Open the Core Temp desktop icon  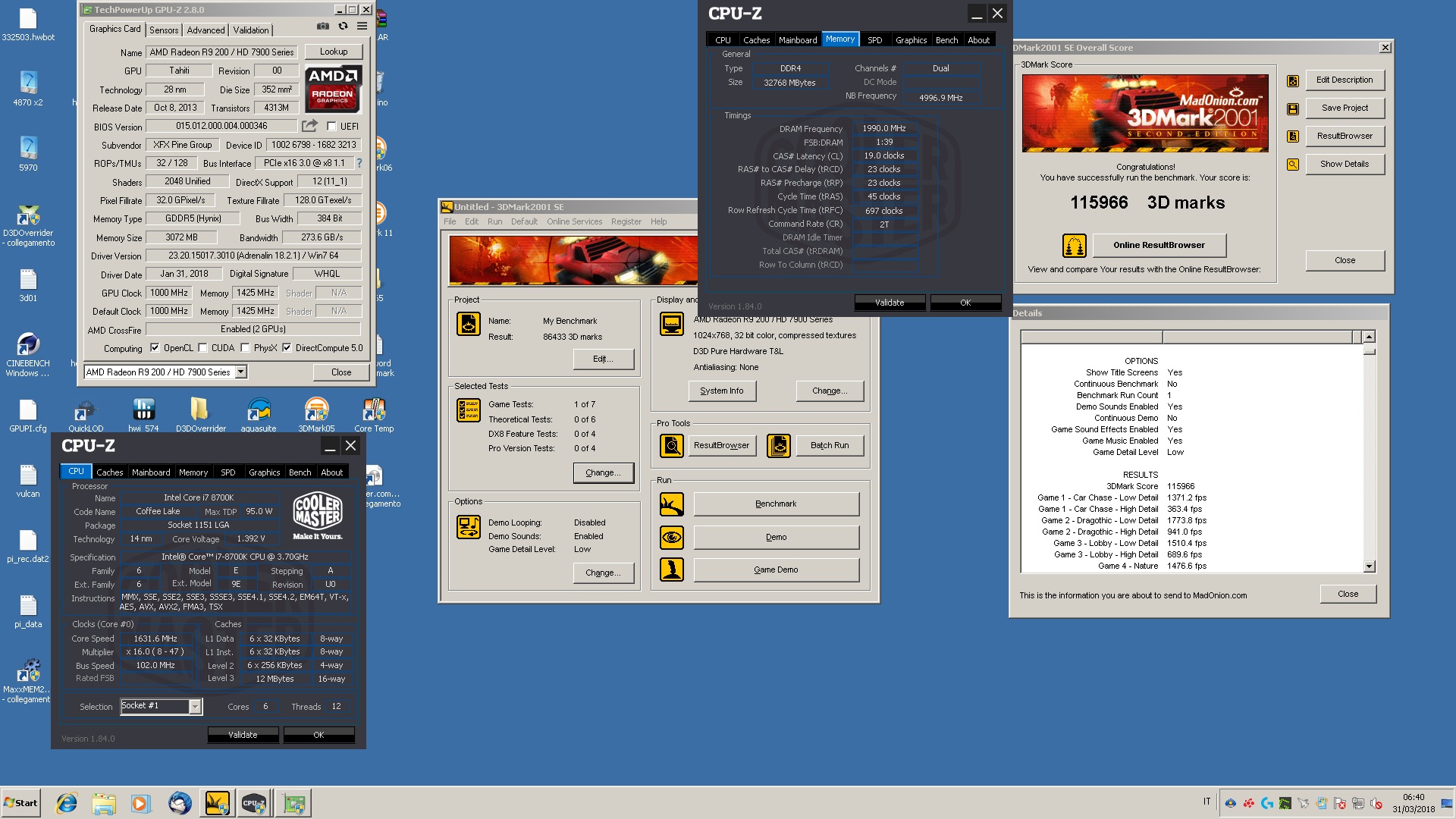(x=374, y=415)
